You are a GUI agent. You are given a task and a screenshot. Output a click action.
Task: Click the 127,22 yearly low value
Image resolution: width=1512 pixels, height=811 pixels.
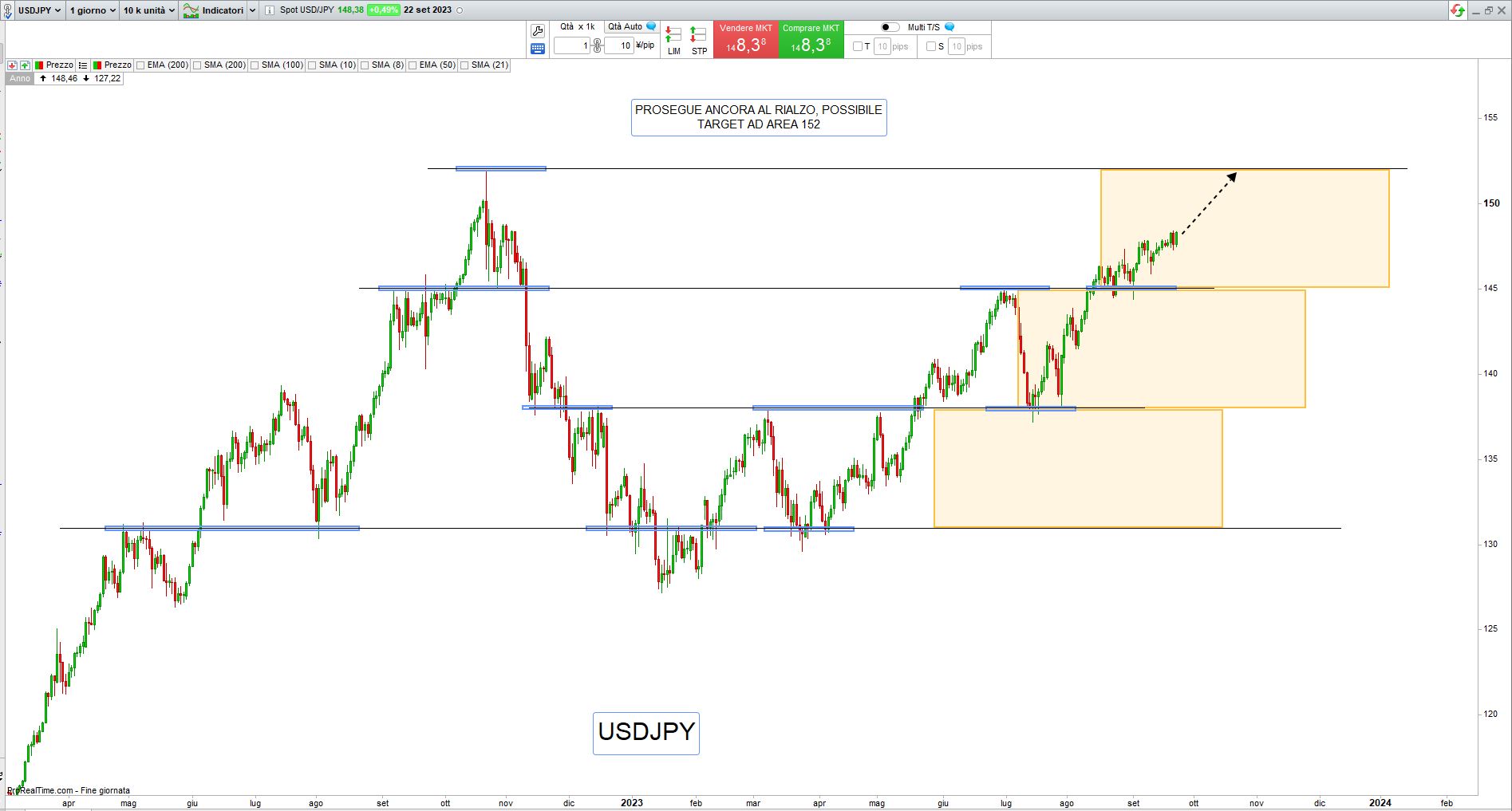point(108,78)
